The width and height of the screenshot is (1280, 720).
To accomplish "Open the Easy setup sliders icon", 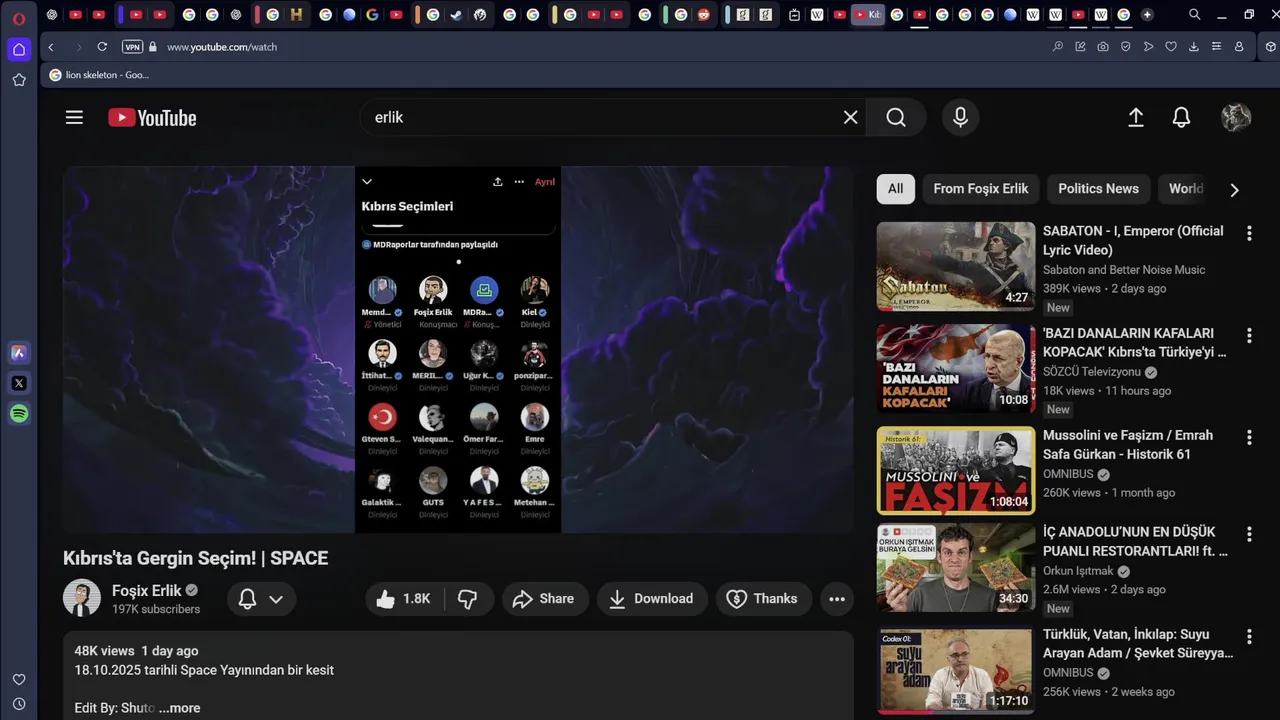I will pyautogui.click(x=1216, y=47).
